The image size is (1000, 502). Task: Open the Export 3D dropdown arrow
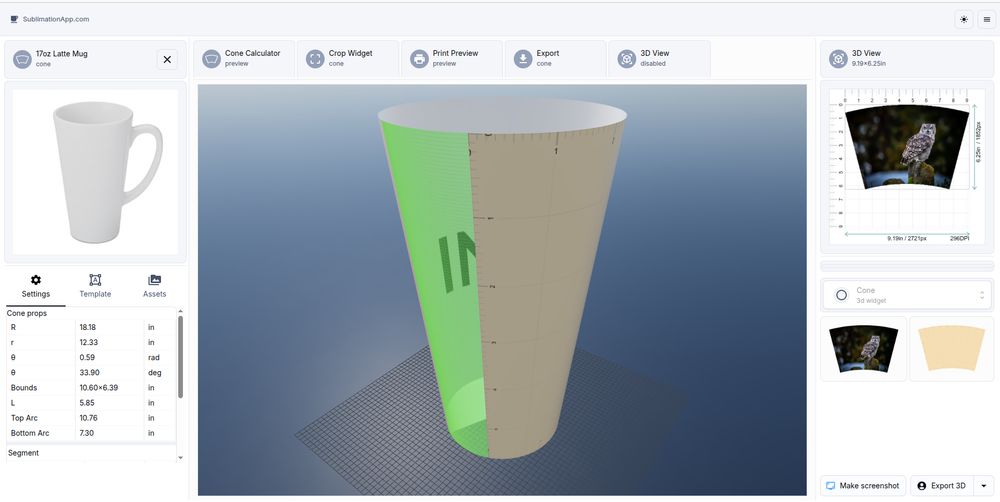[983, 486]
